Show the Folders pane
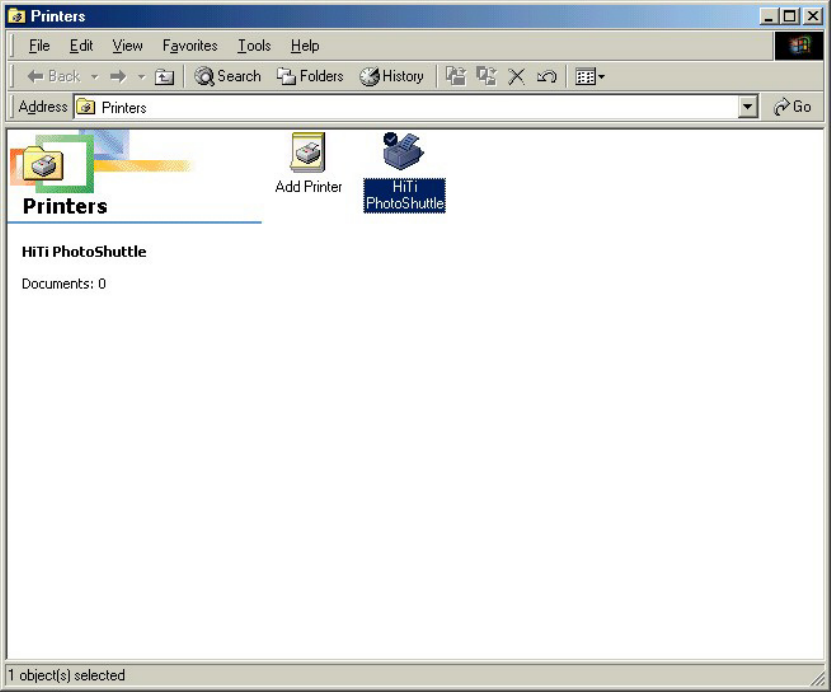This screenshot has height=692, width=831. (x=310, y=76)
